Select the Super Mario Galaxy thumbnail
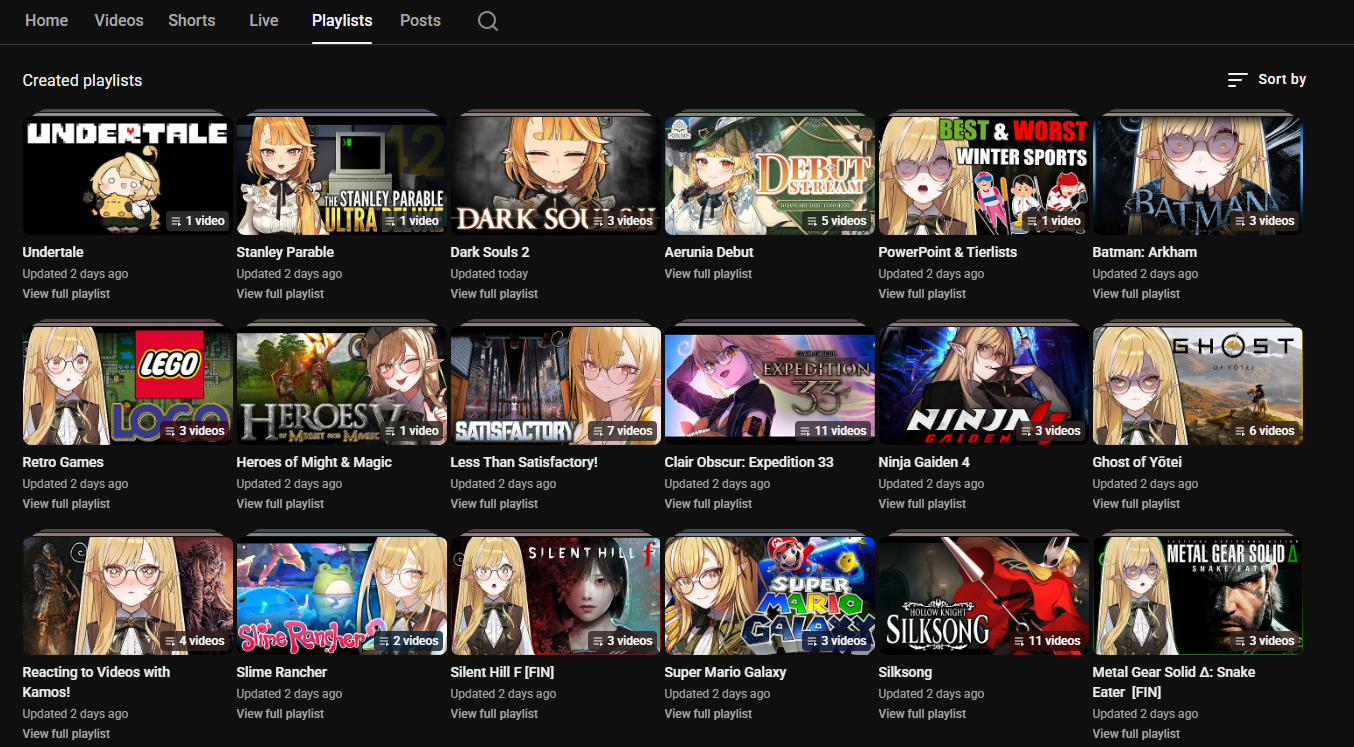Image resolution: width=1354 pixels, height=747 pixels. pos(769,596)
